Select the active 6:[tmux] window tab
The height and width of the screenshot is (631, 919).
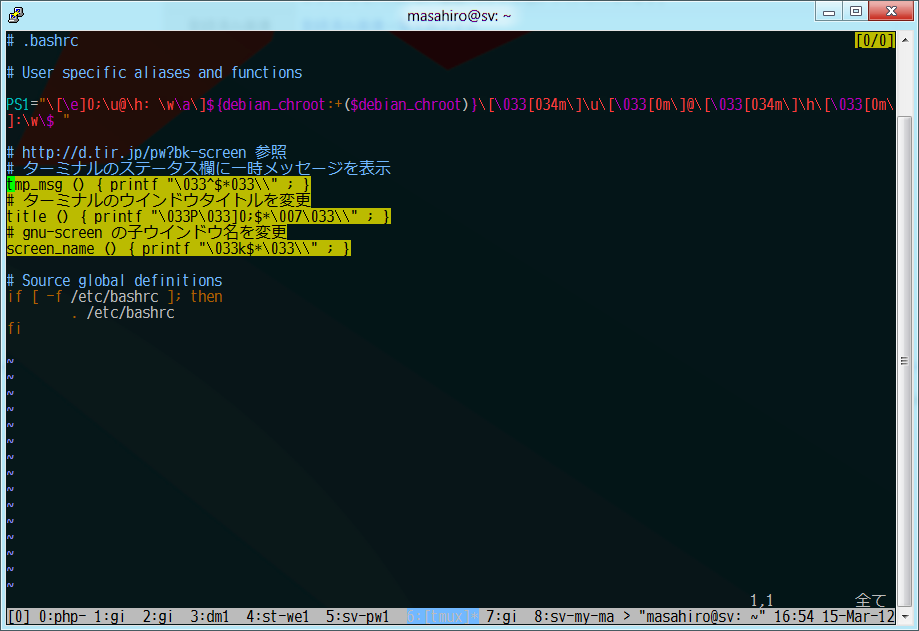(443, 616)
